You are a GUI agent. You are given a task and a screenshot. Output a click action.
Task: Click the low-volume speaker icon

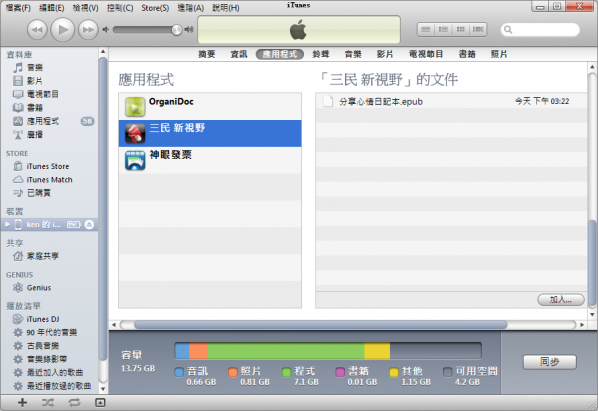click(106, 30)
